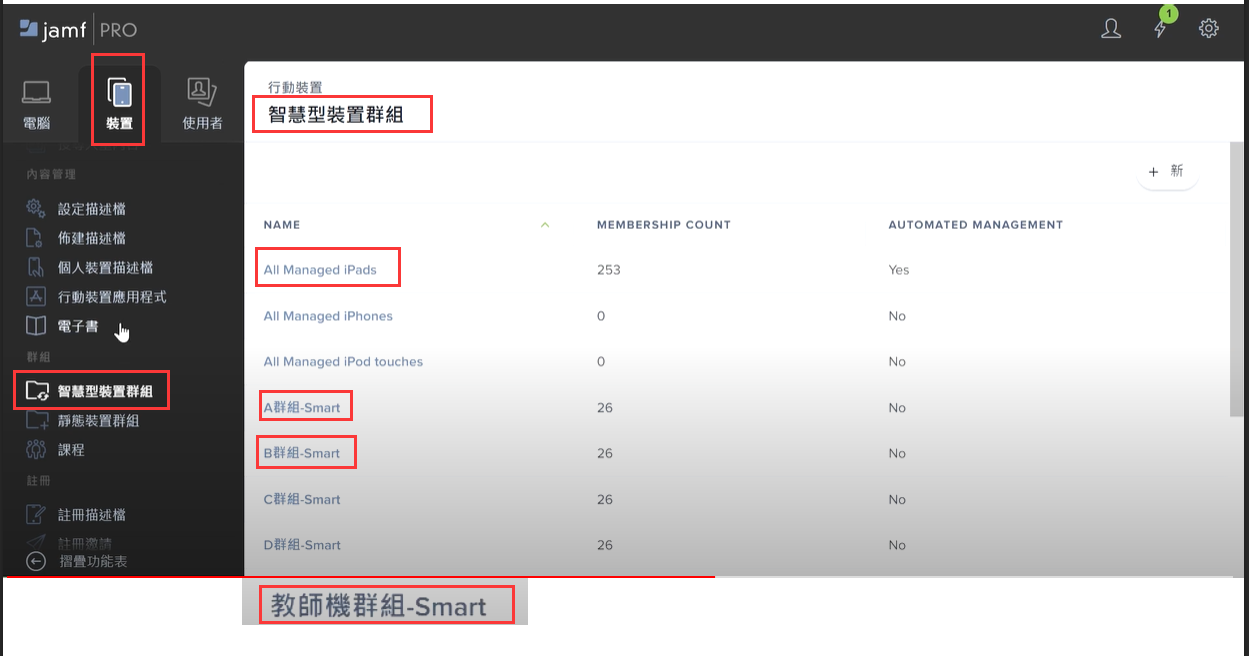Screen dimensions: 1249x656
Task: Click the 群組 section heading
Action: pos(39,357)
